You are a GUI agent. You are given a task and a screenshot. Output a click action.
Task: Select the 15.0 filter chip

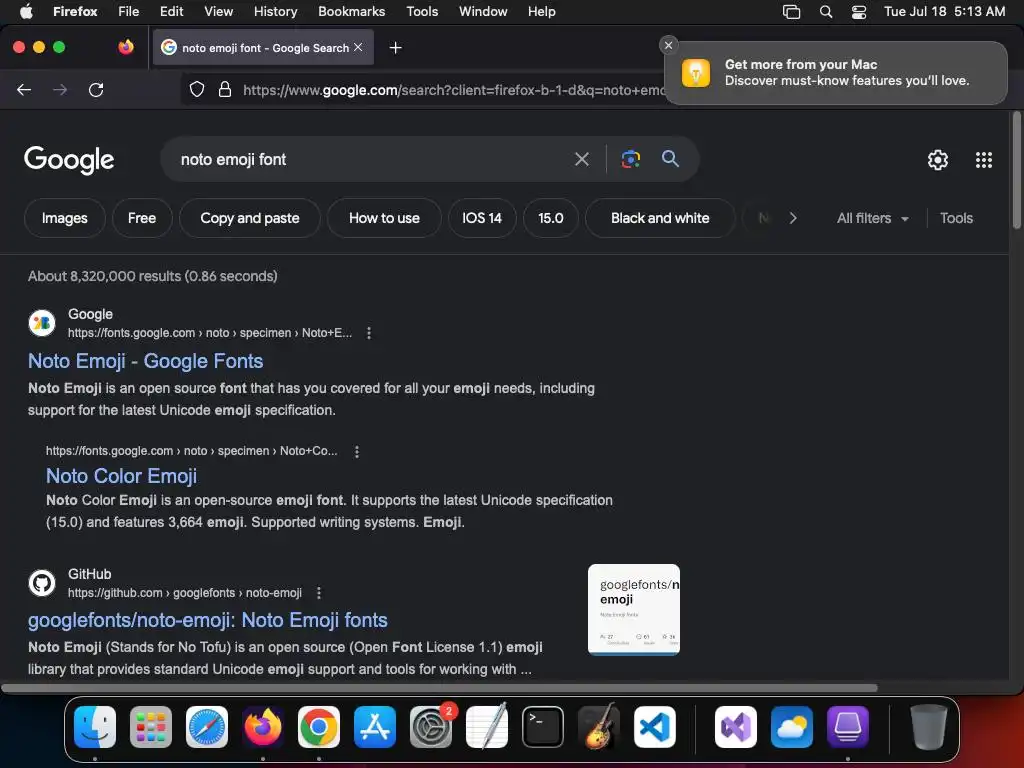[x=551, y=218]
